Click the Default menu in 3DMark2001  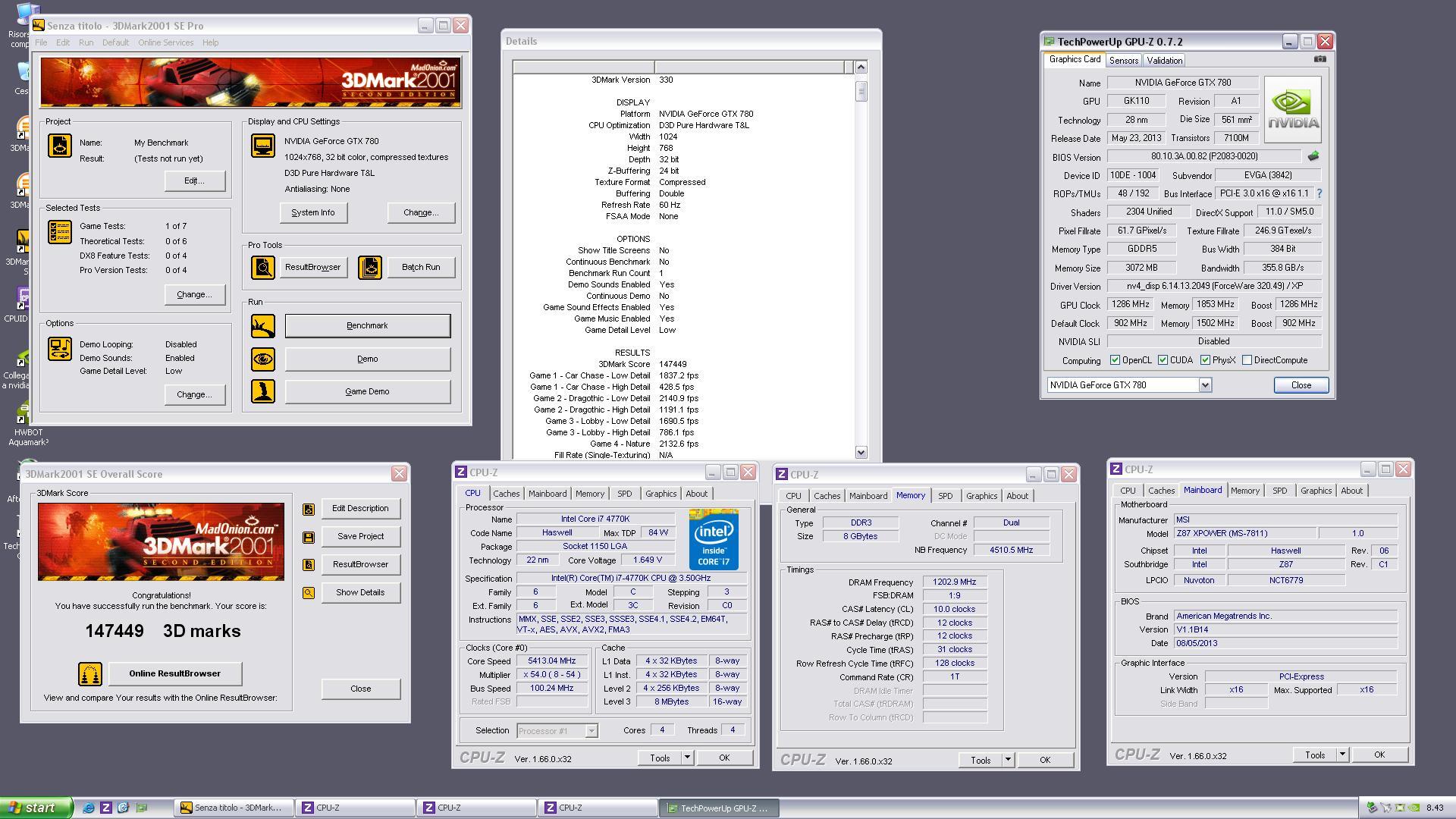pos(115,42)
